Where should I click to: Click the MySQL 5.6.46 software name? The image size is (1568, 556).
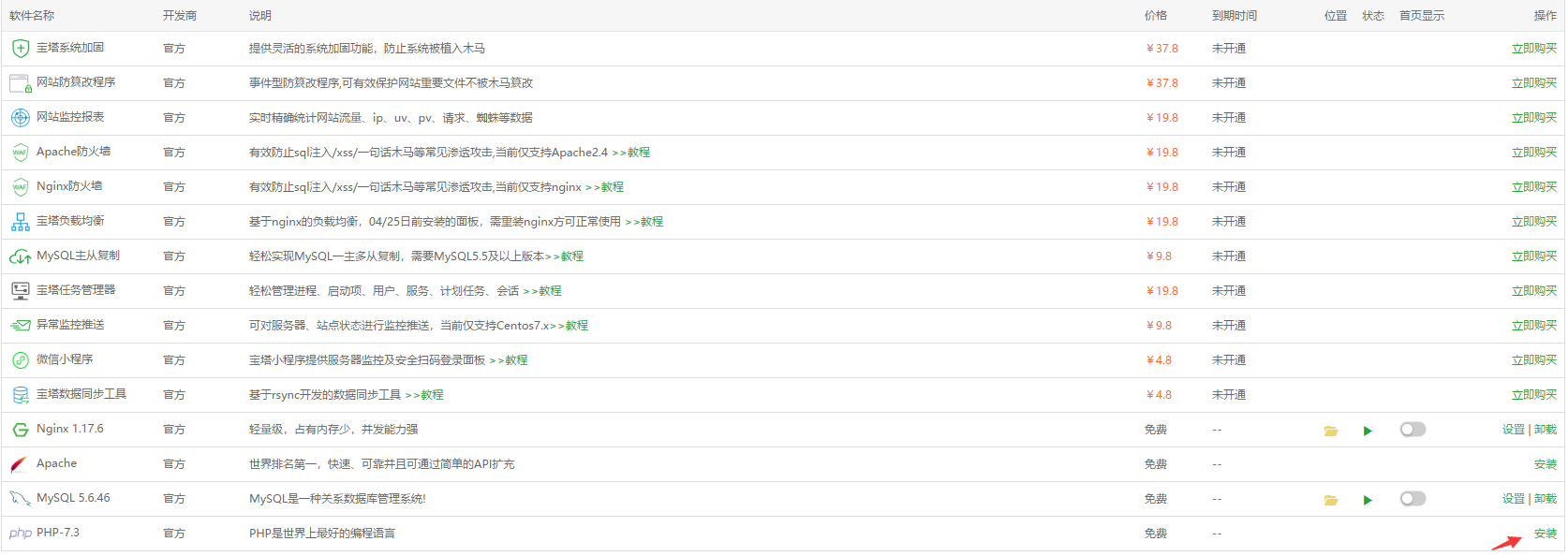point(73,498)
